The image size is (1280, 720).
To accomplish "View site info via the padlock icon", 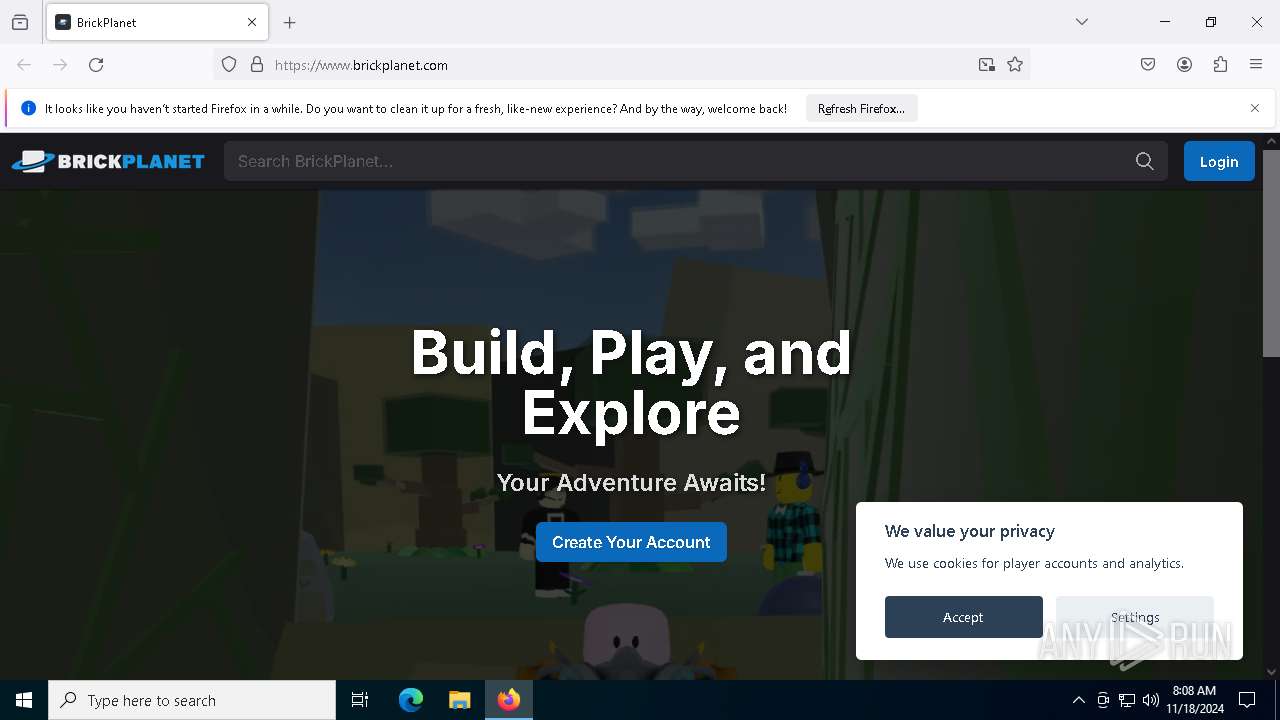I will pyautogui.click(x=257, y=65).
